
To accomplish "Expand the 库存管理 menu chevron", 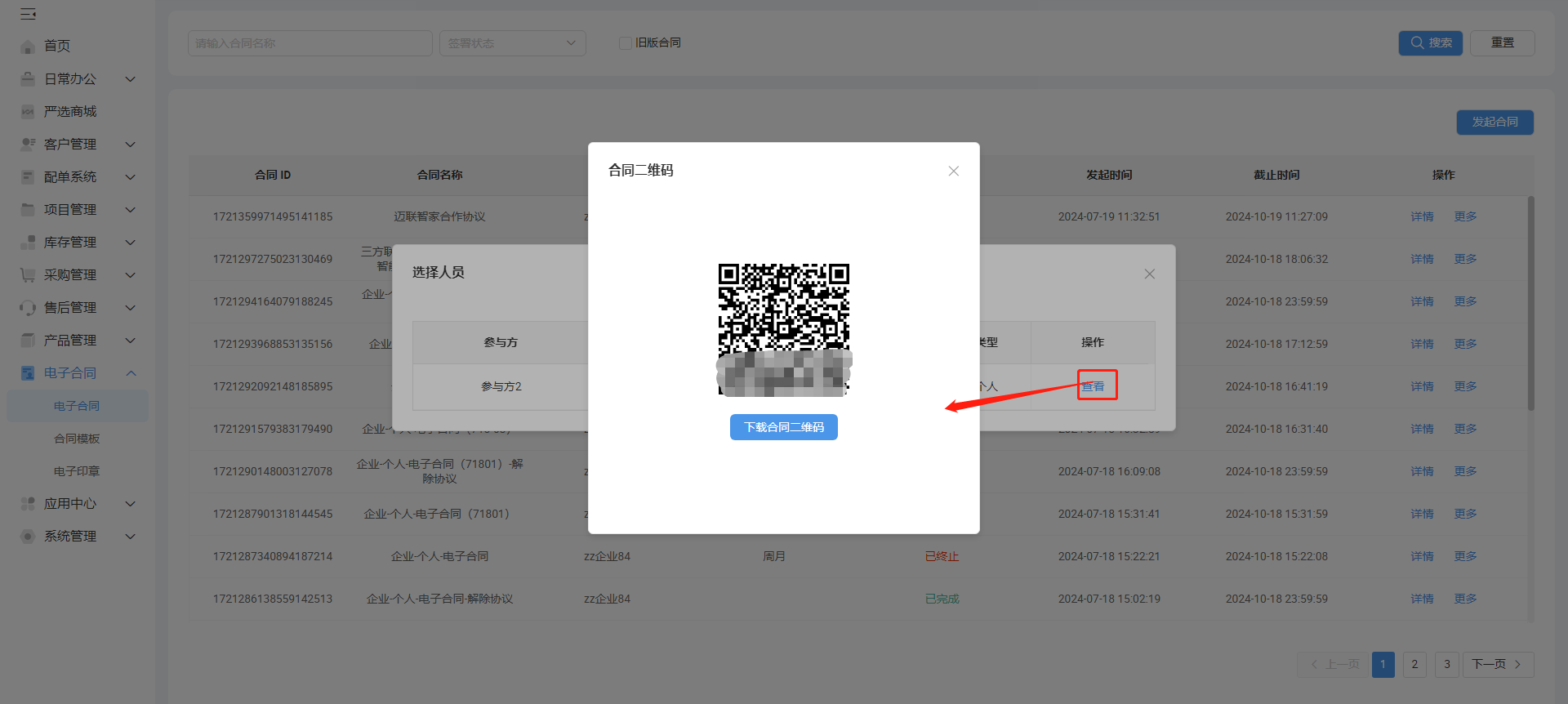I will point(130,243).
